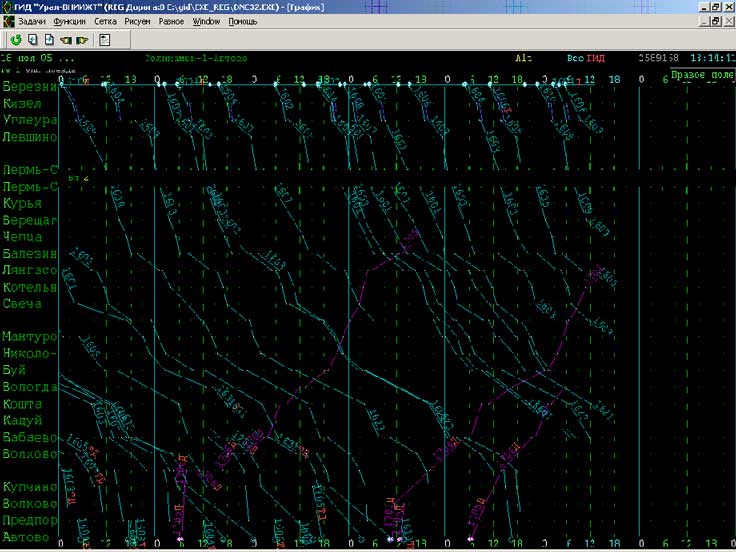The height and width of the screenshot is (552, 736).
Task: Click the Alt label in header
Action: click(x=523, y=58)
